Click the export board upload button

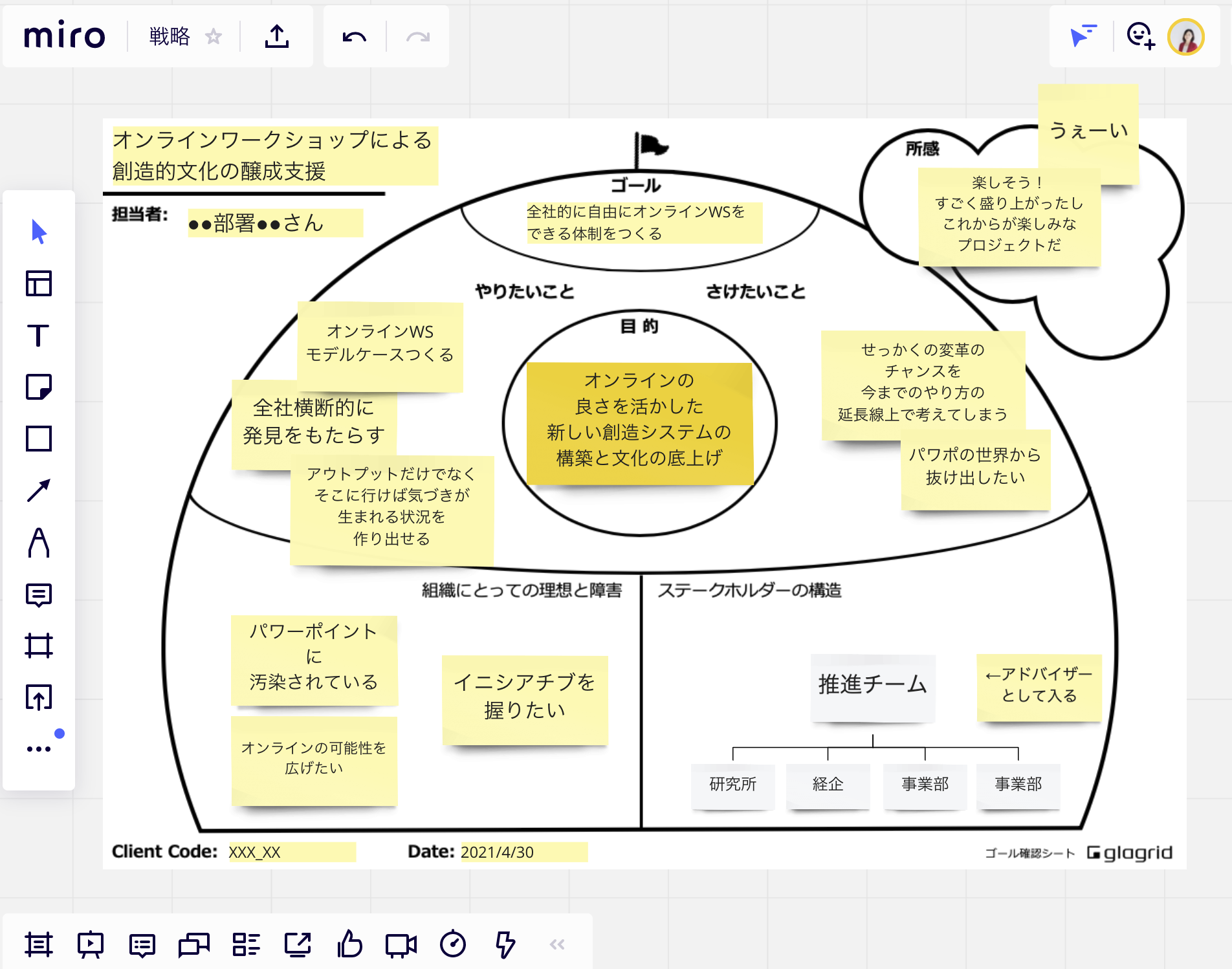(x=277, y=37)
